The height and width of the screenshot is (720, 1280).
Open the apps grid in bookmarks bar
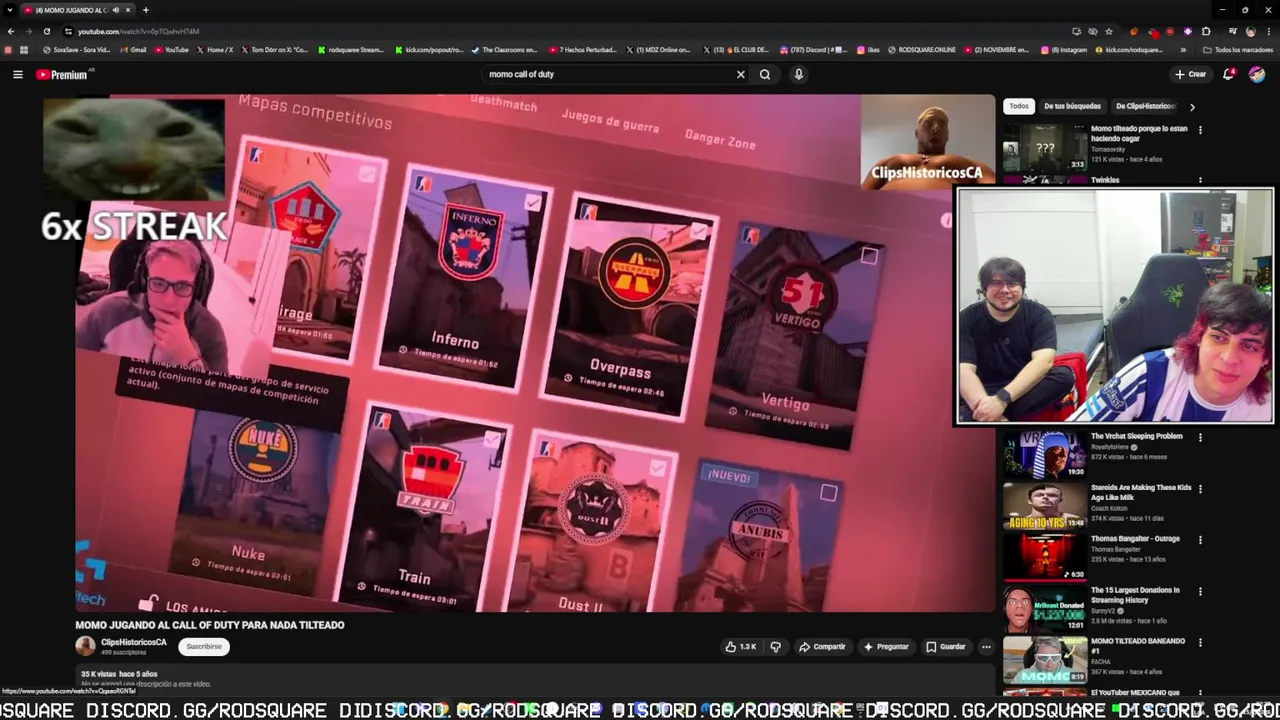coord(24,50)
